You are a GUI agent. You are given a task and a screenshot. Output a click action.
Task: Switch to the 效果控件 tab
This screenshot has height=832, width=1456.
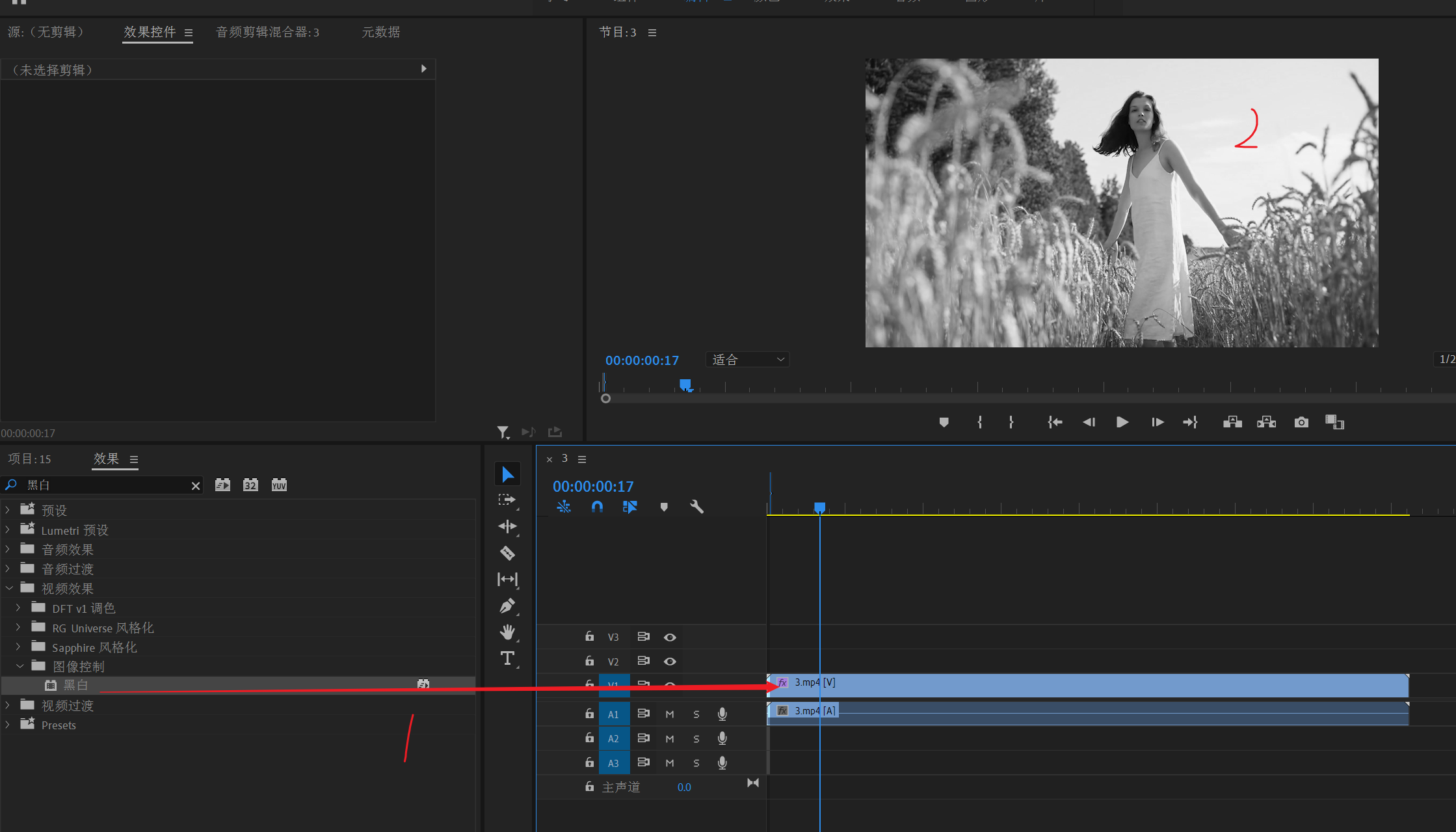[x=150, y=32]
